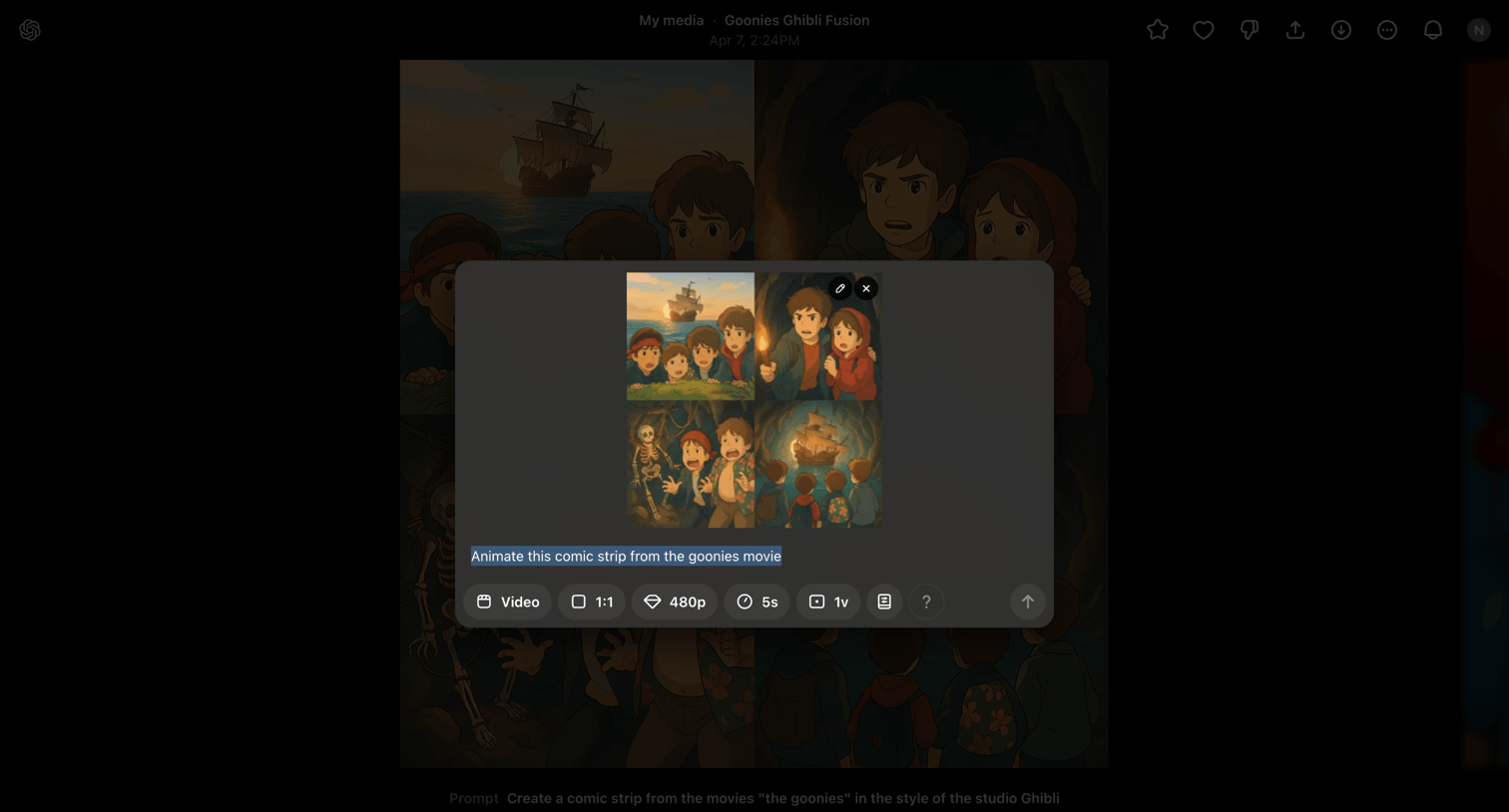Download the image
The width and height of the screenshot is (1509, 812).
[x=1341, y=30]
